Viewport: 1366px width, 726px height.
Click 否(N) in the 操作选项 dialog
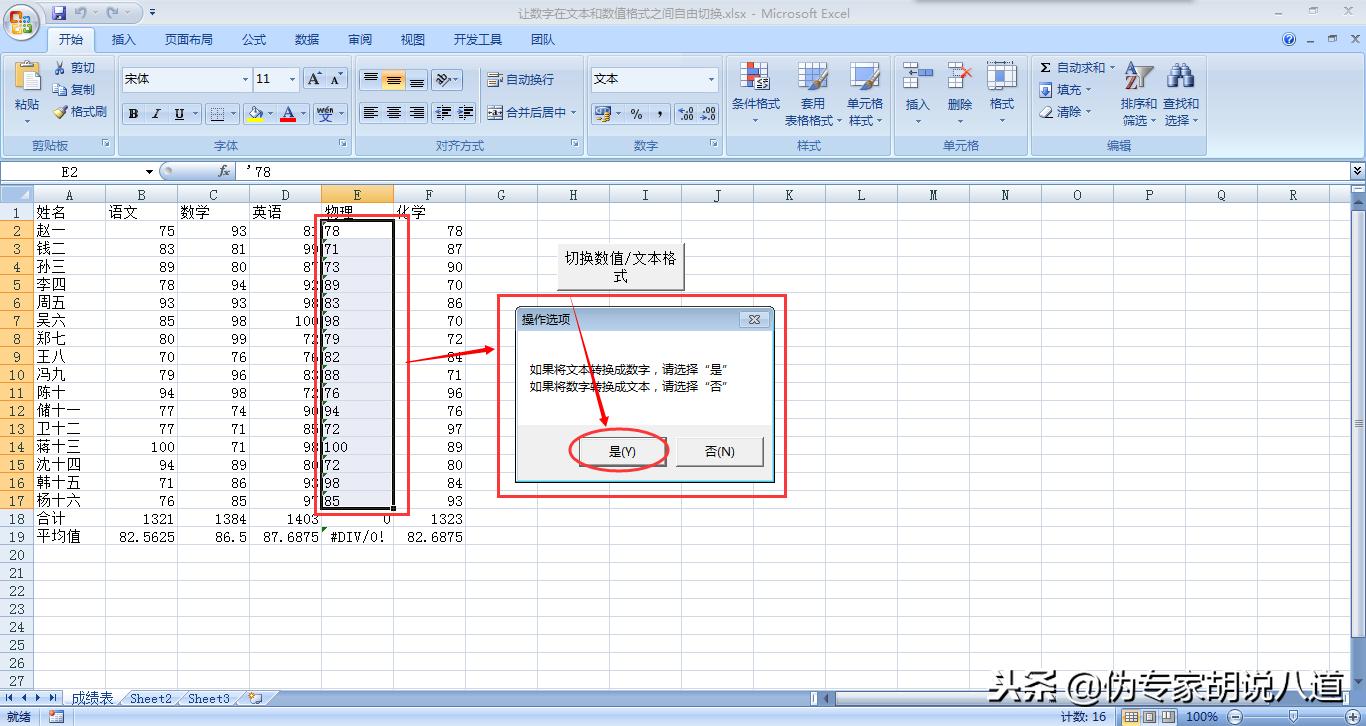pyautogui.click(x=720, y=452)
